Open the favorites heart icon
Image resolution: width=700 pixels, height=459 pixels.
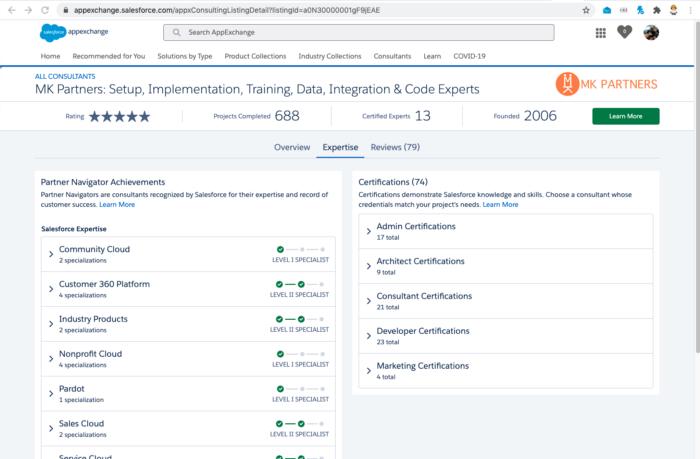tap(625, 32)
